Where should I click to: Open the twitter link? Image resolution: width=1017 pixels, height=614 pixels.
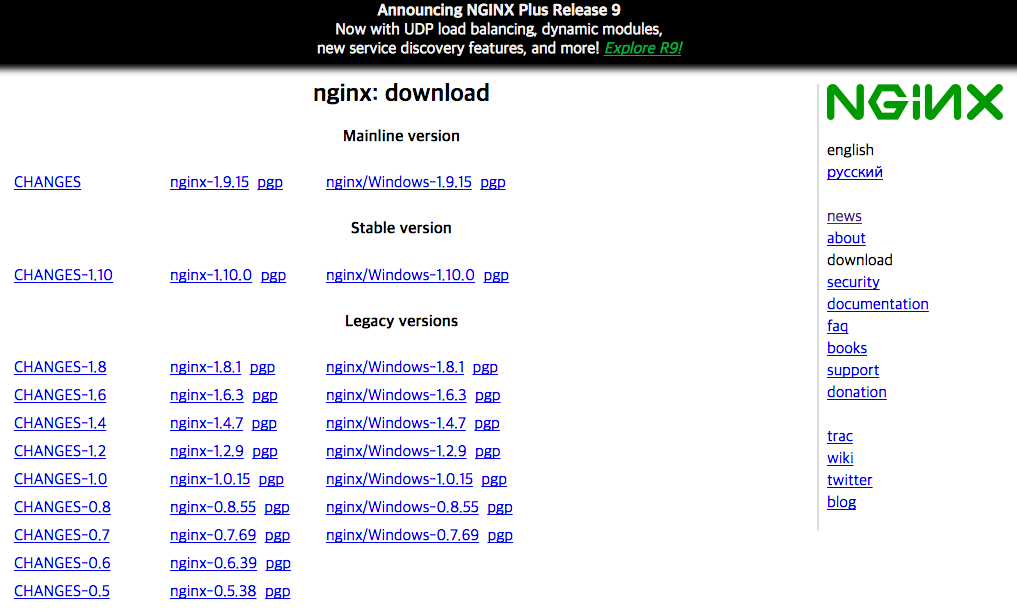[x=850, y=480]
